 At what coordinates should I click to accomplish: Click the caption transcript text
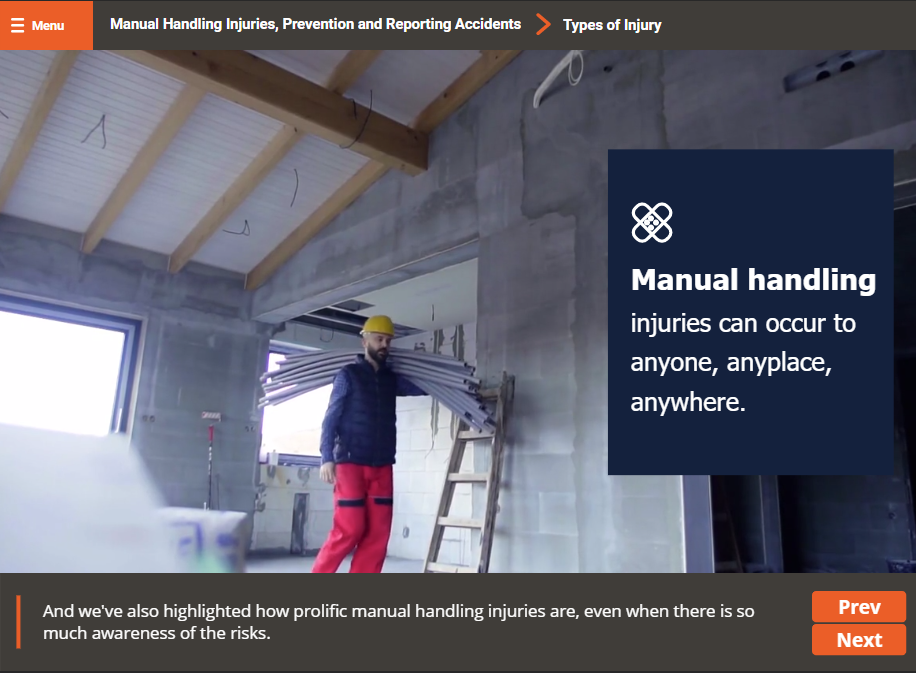[398, 622]
